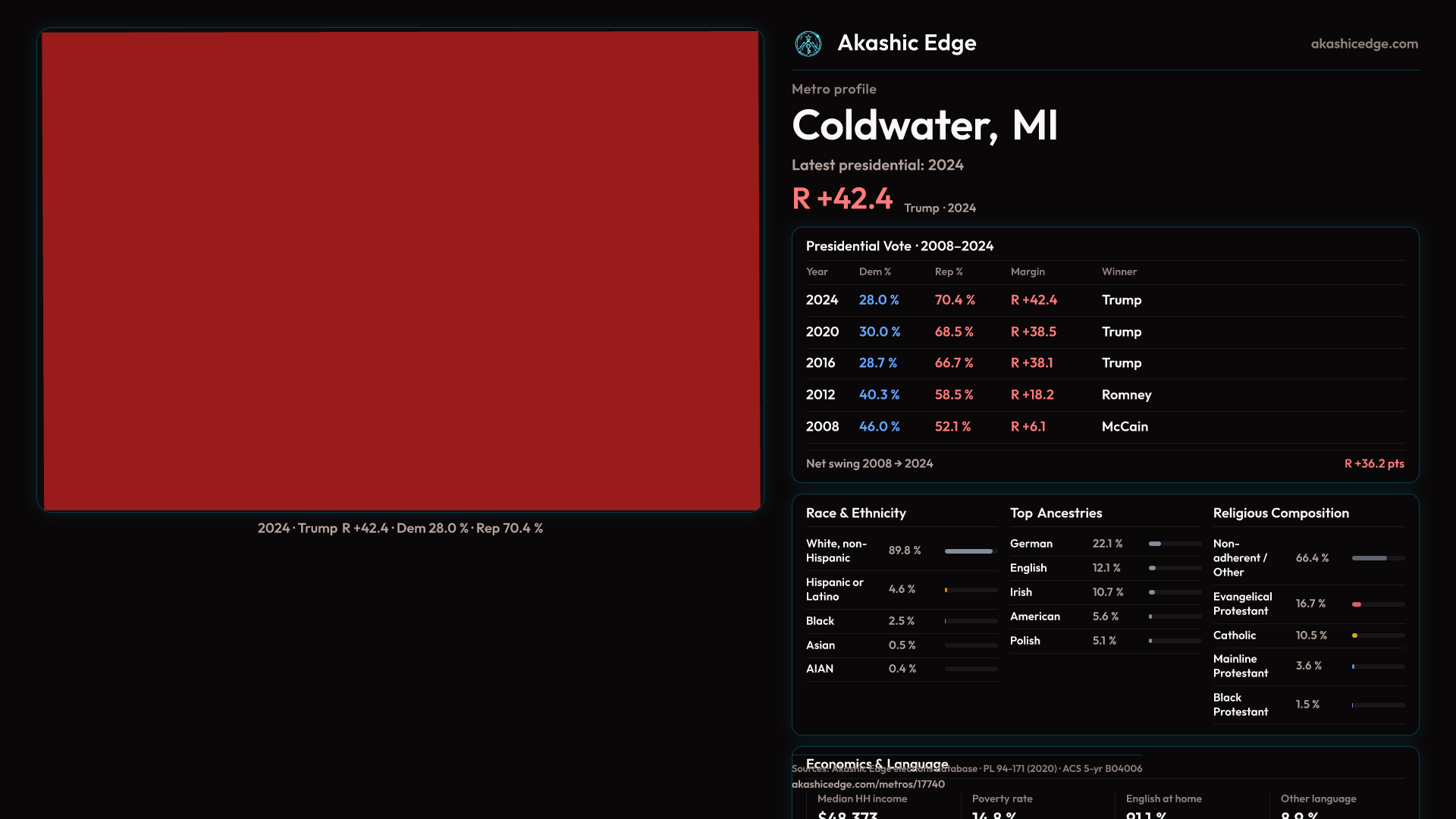Click the Top Ancestries section heading
Screen dimensions: 1456x819
pyautogui.click(x=1056, y=513)
